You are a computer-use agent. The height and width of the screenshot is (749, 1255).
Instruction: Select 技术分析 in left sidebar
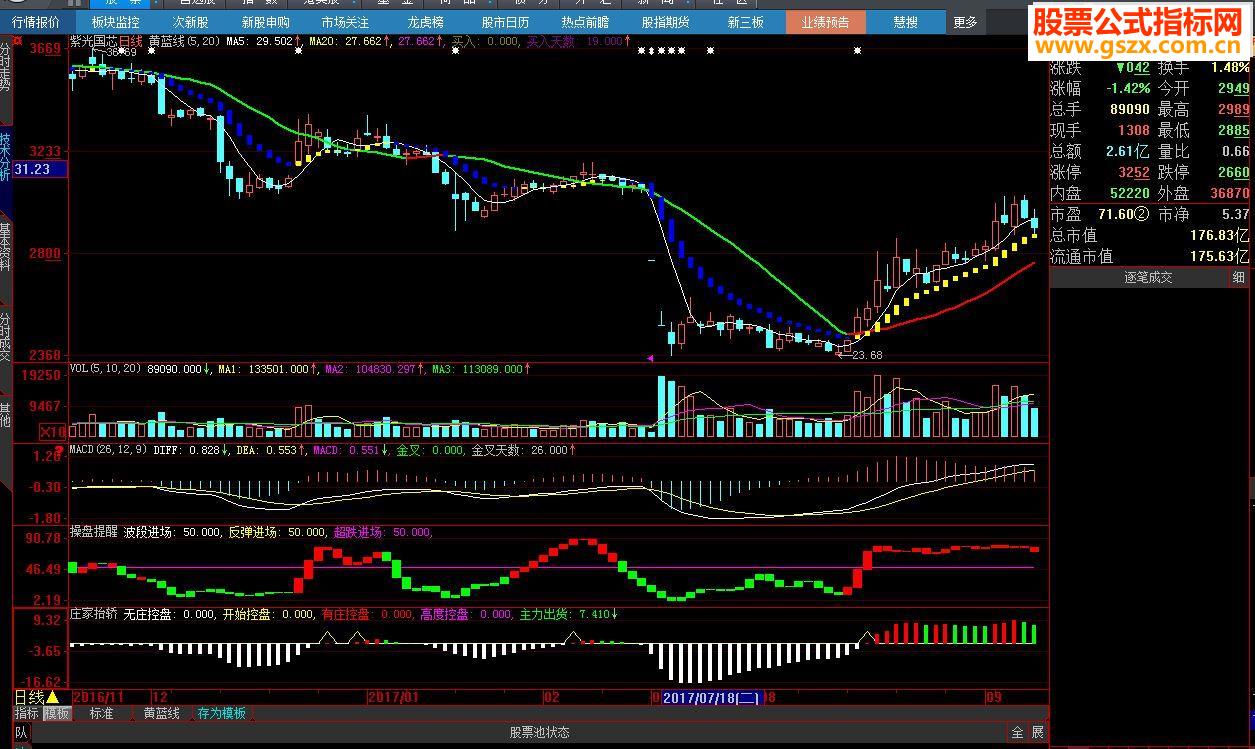(6, 157)
